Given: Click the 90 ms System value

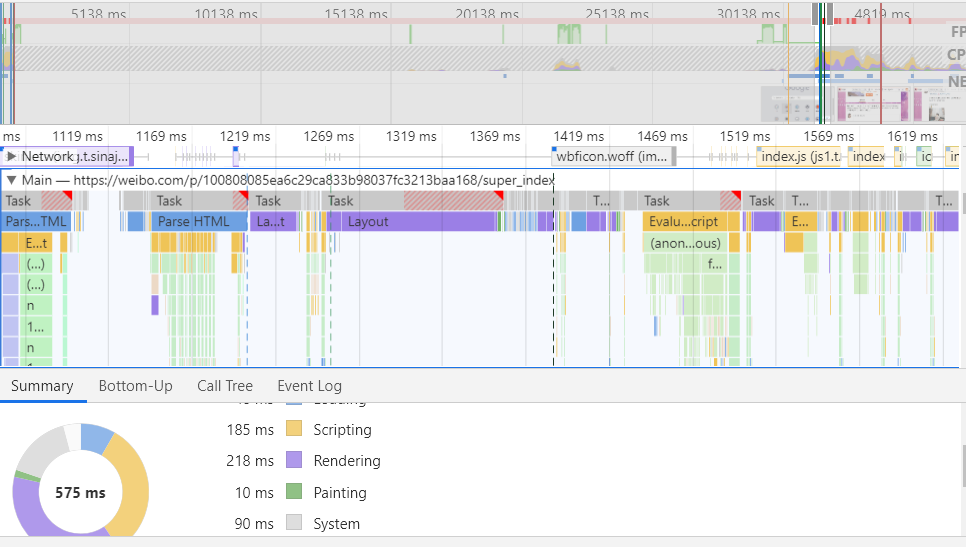Looking at the screenshot, I should (254, 524).
